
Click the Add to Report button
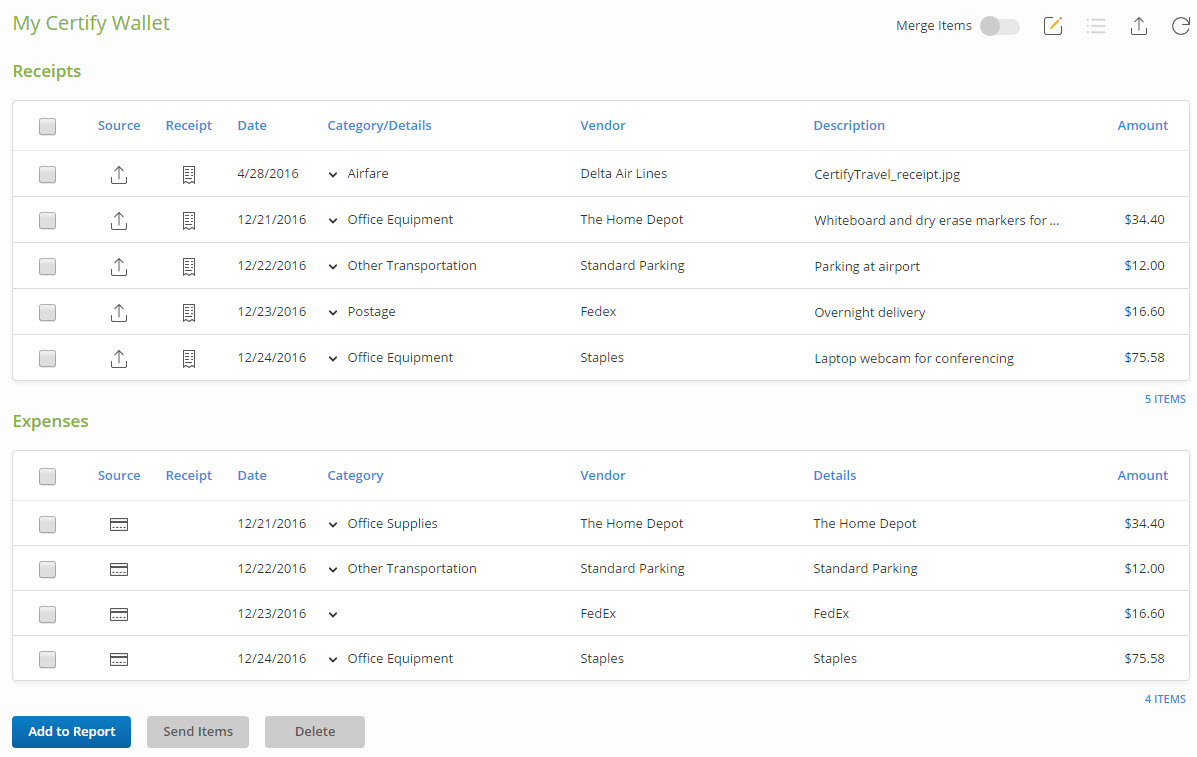[x=71, y=732]
